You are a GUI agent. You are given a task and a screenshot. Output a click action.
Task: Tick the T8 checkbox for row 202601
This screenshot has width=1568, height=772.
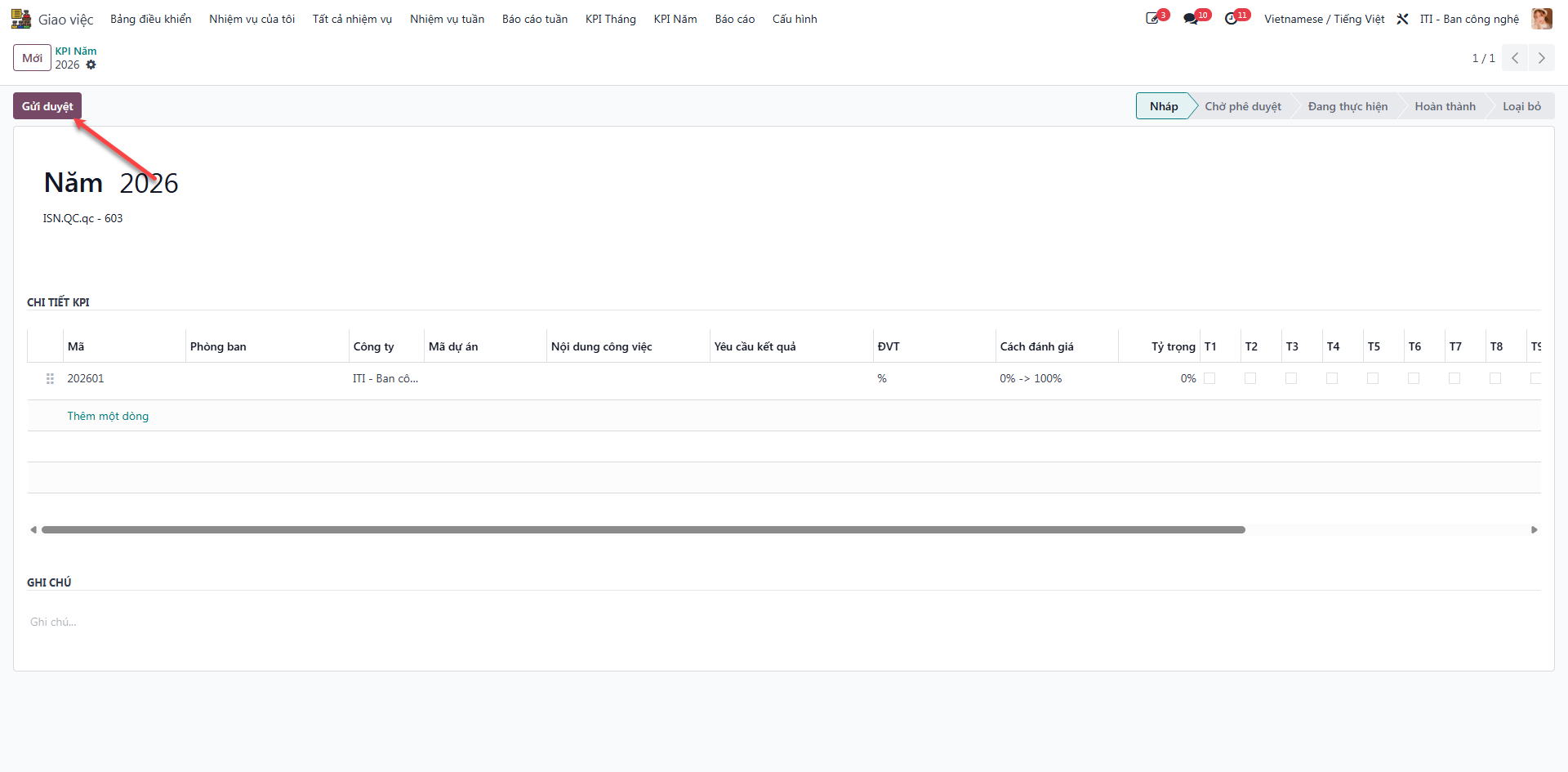pos(1495,378)
